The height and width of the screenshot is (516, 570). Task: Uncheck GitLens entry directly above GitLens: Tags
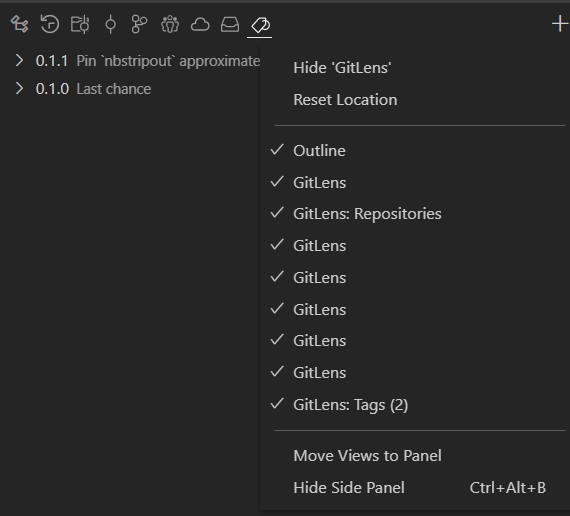(415, 373)
